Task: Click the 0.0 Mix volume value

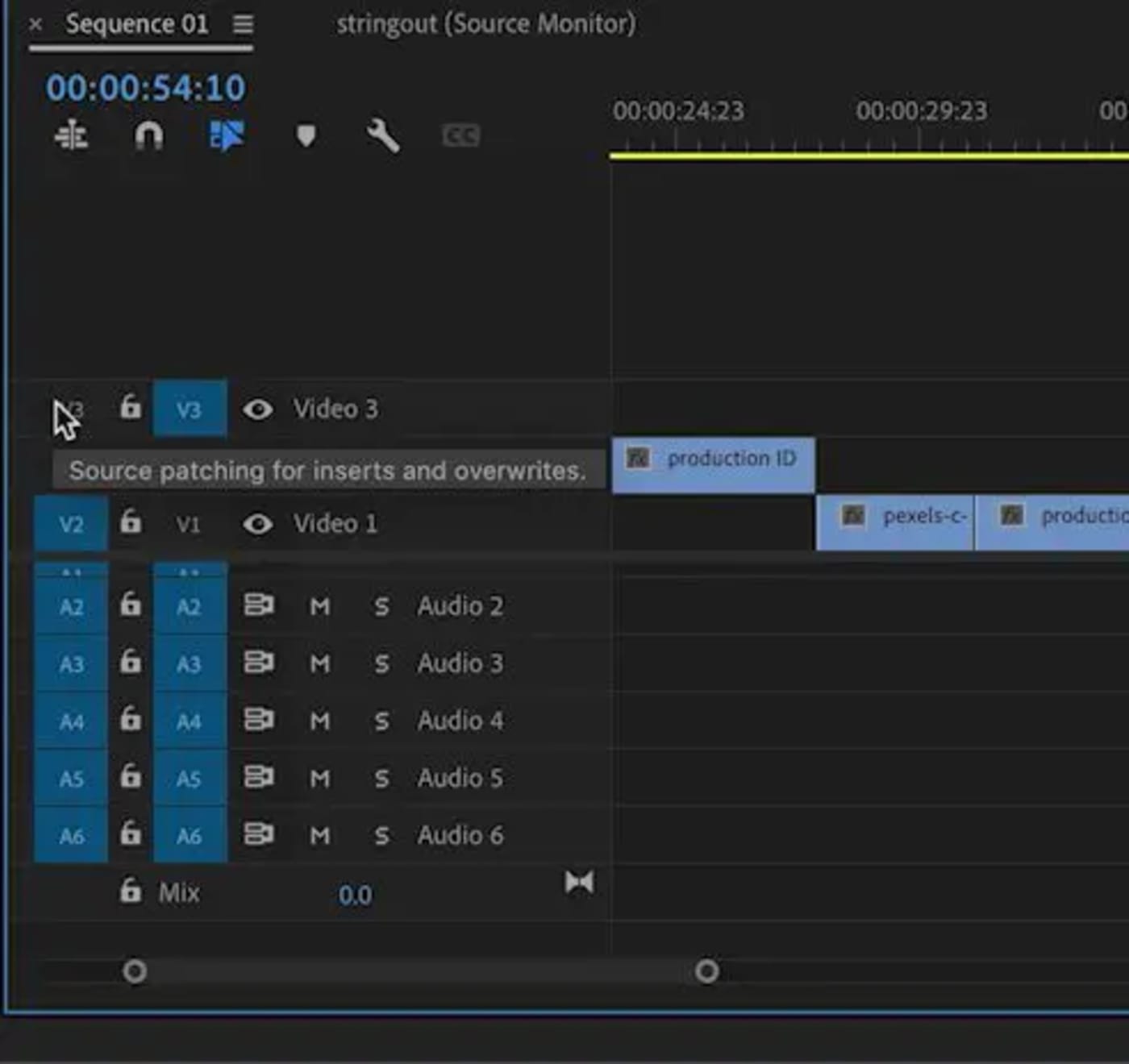Action: pos(355,895)
